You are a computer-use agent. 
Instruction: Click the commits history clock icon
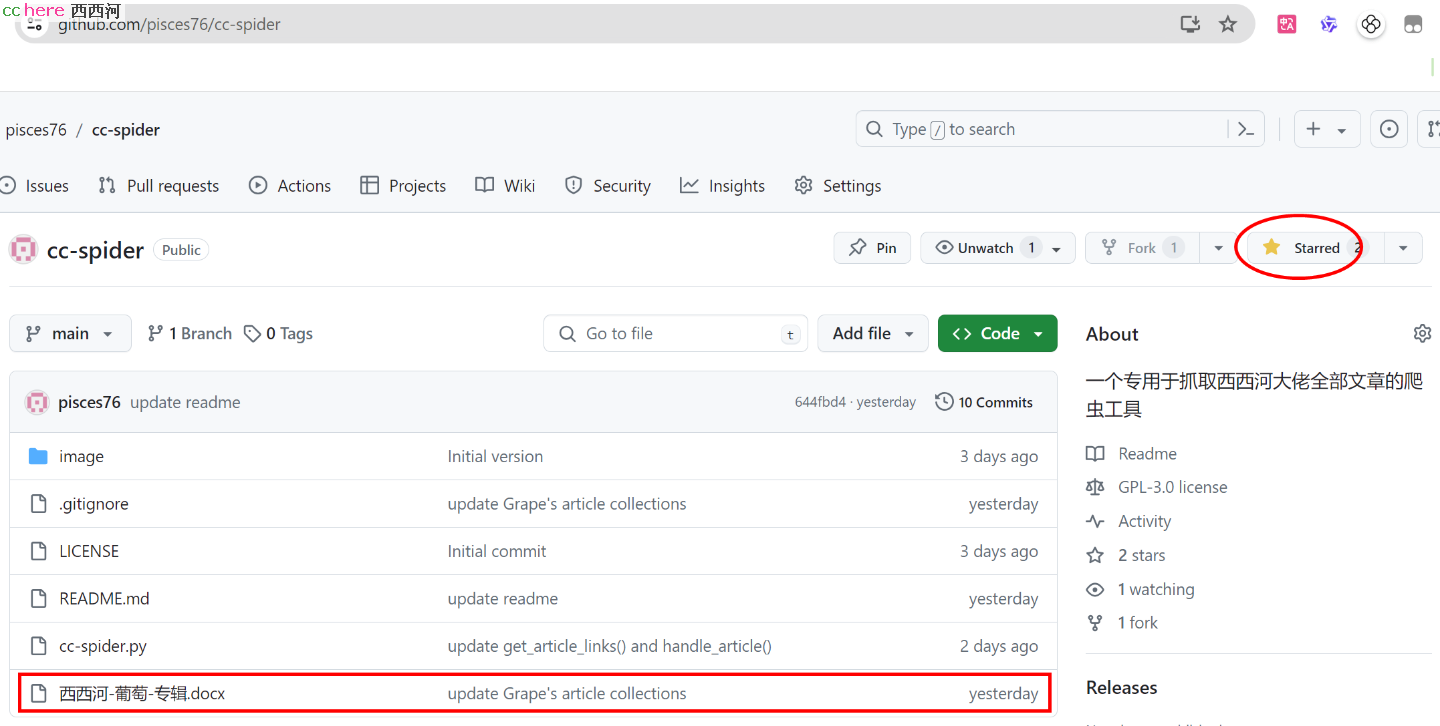click(944, 402)
